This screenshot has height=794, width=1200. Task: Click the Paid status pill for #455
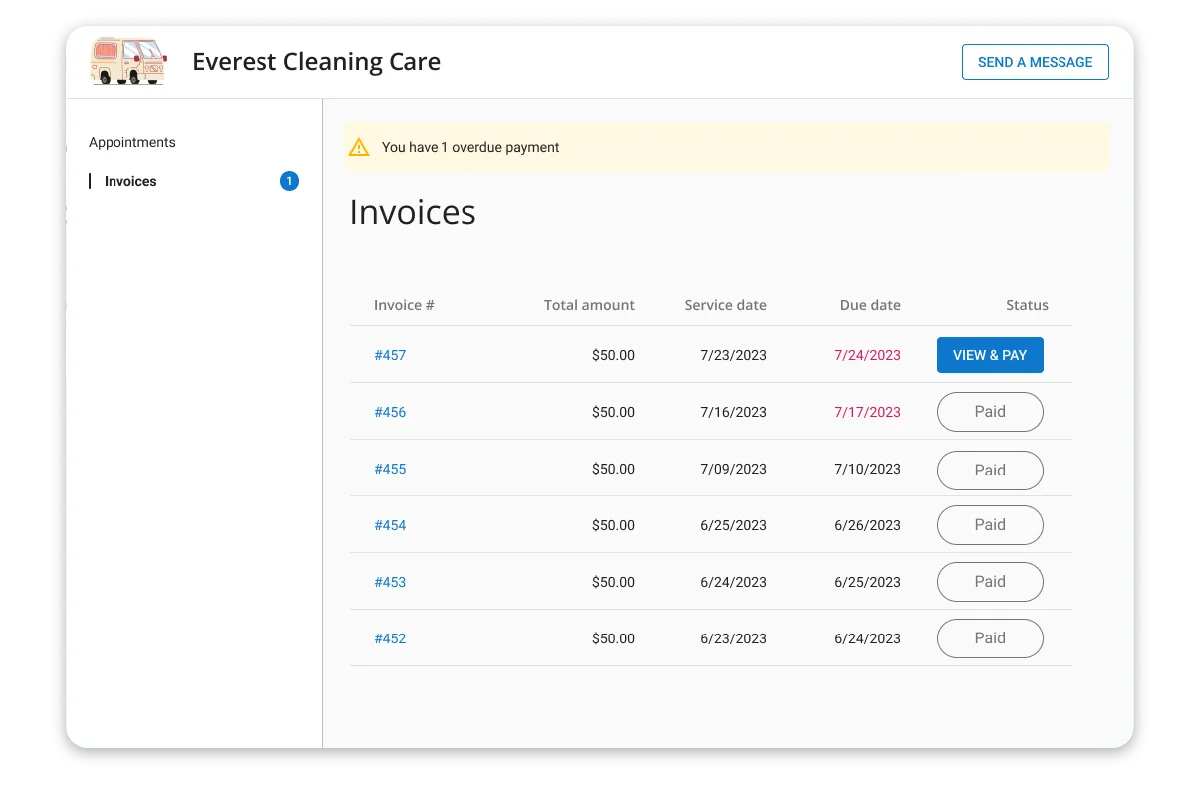coord(990,470)
